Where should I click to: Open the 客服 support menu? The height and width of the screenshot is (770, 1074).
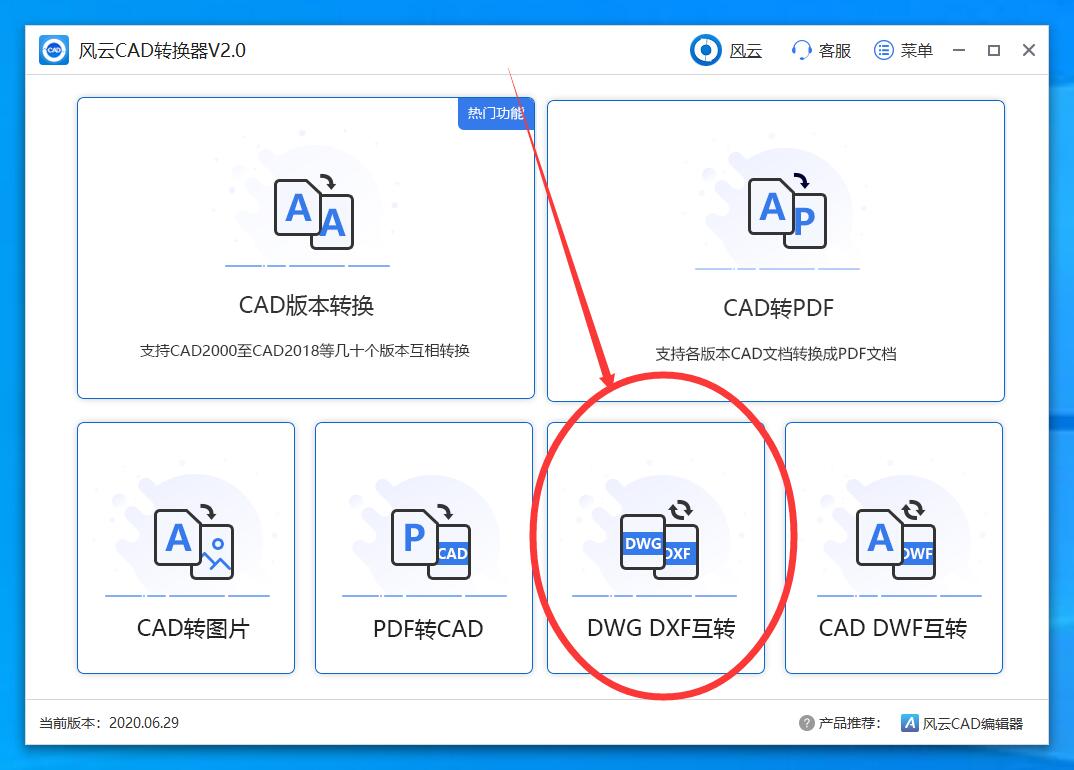[834, 51]
